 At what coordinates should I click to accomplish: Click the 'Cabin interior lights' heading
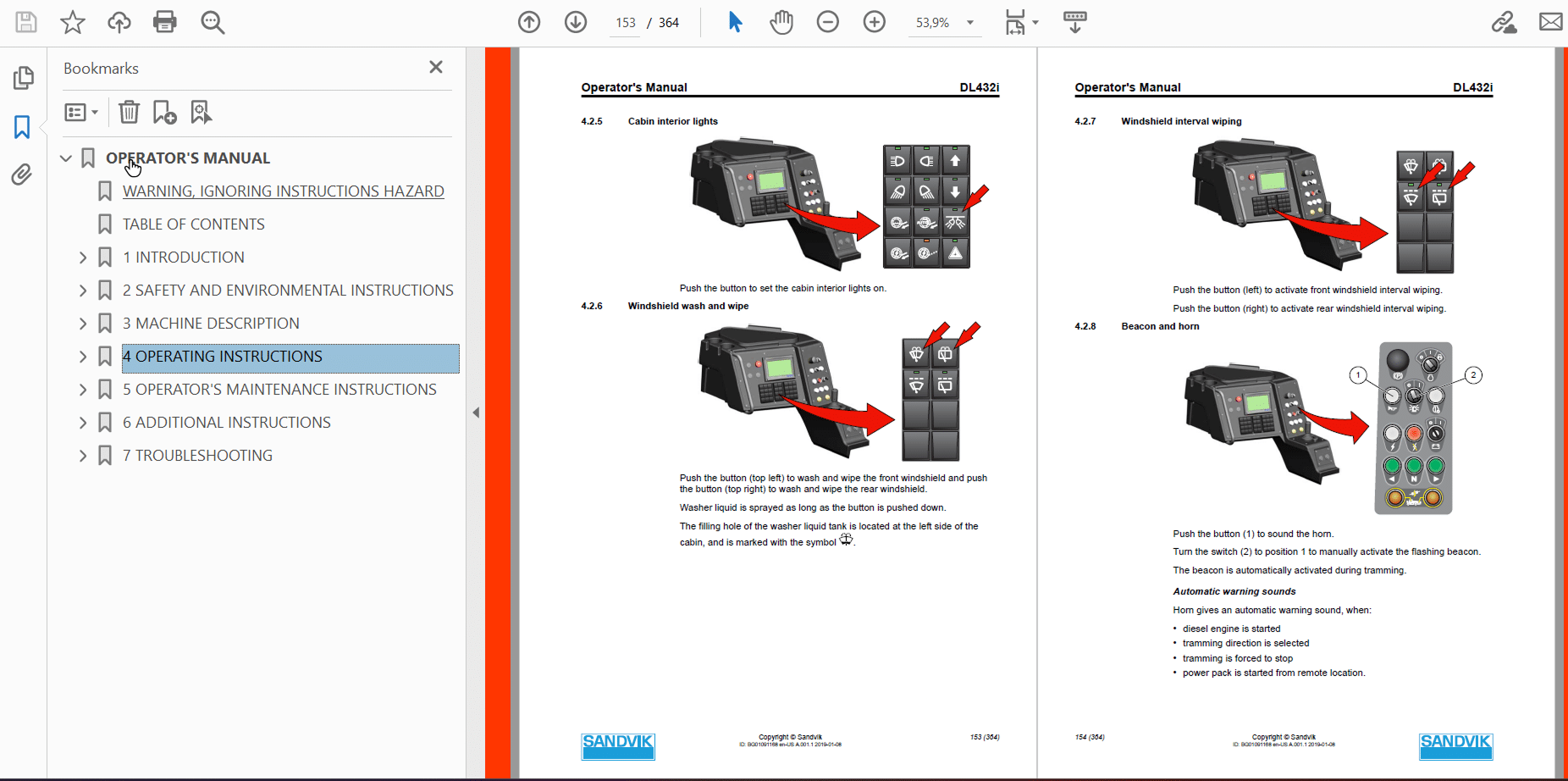click(673, 121)
